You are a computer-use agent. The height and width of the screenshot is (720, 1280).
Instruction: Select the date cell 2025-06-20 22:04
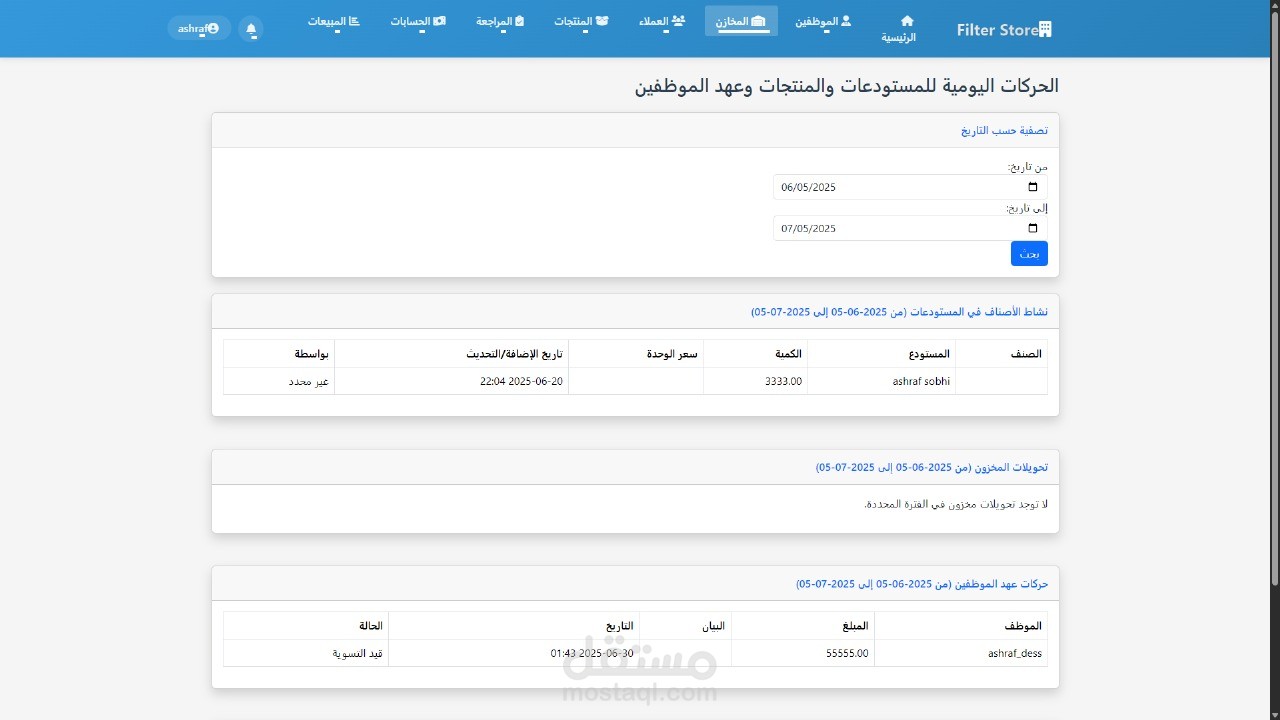point(451,381)
